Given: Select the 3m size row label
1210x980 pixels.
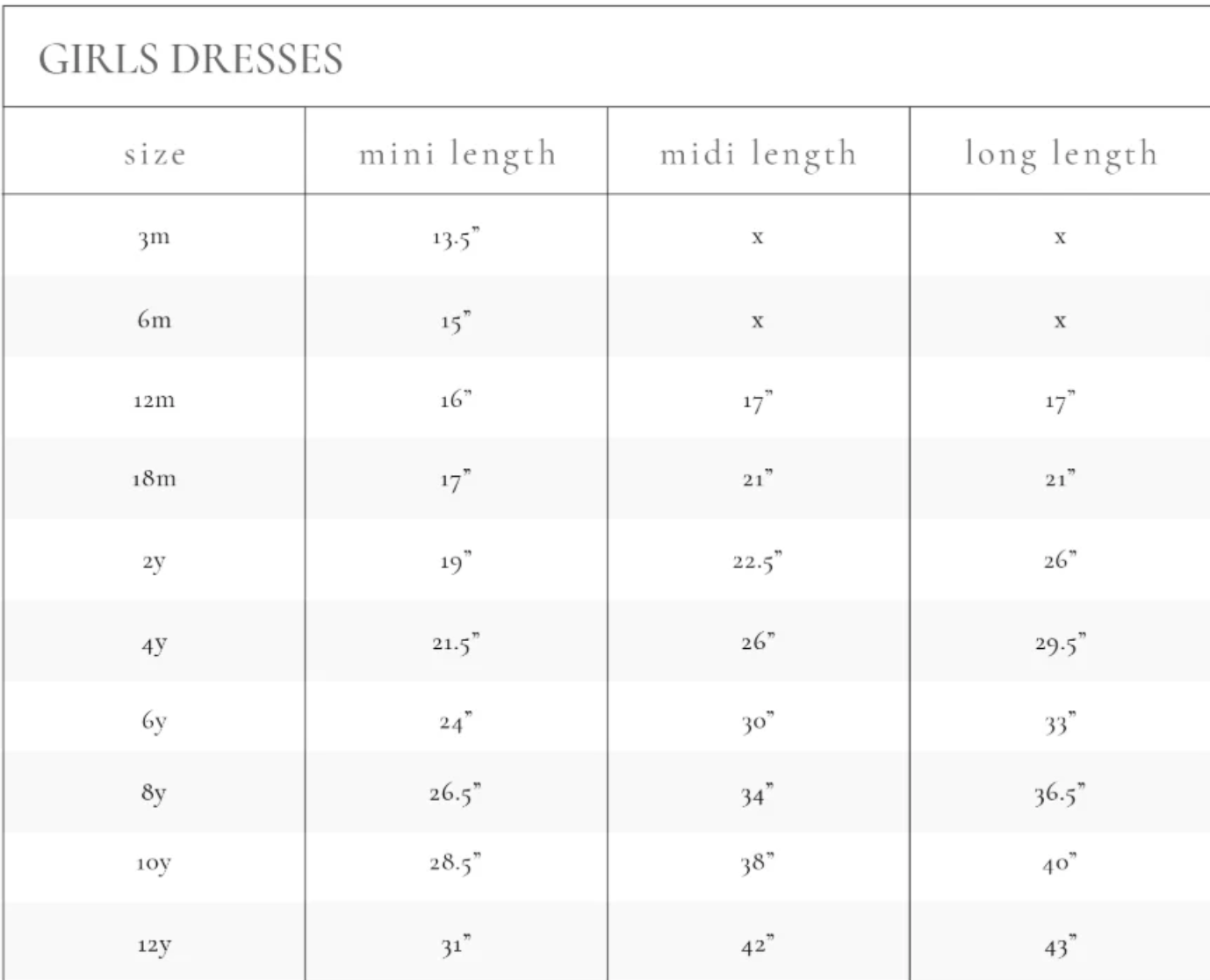Looking at the screenshot, I should pos(154,237).
